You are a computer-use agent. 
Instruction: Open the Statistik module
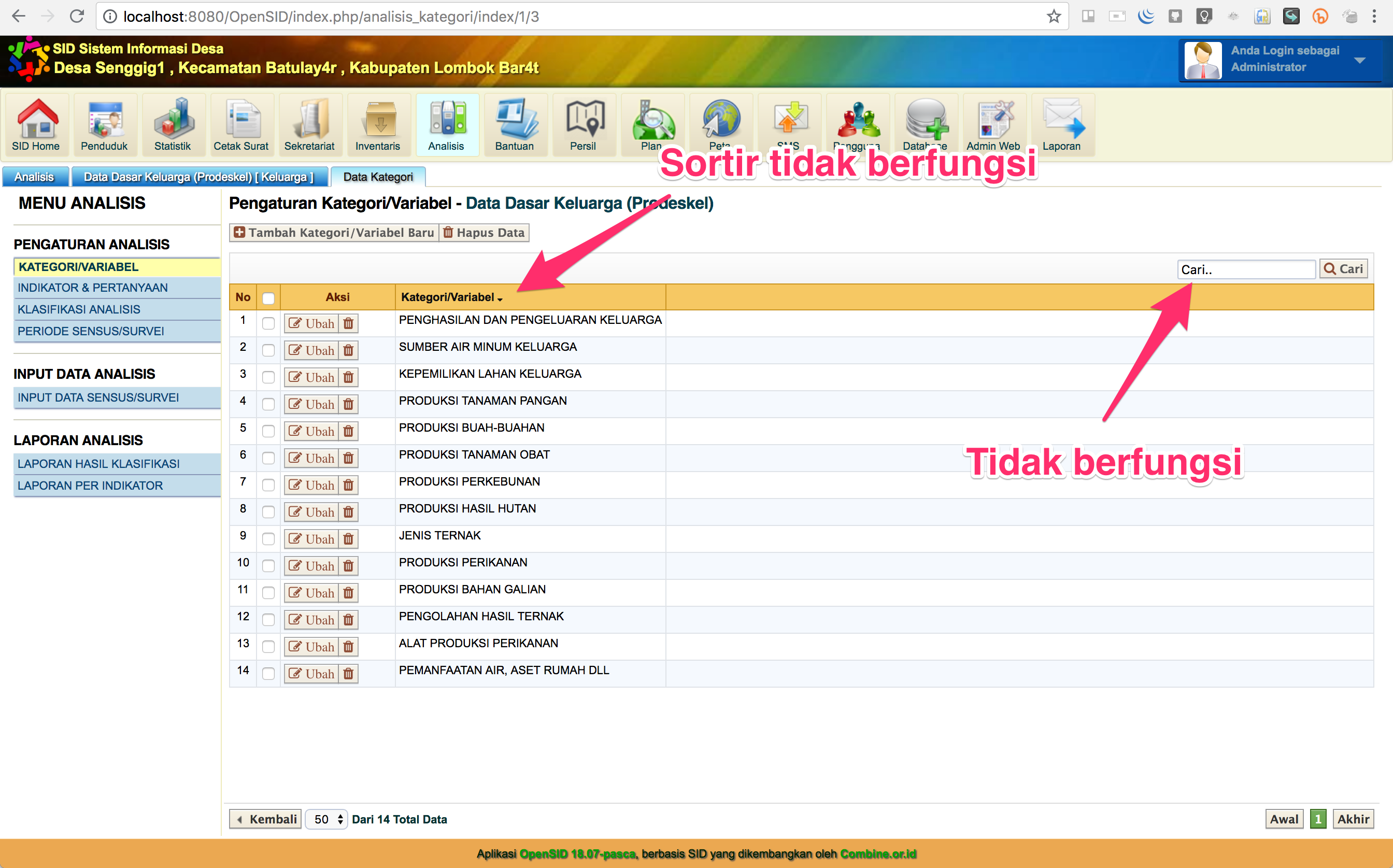173,124
